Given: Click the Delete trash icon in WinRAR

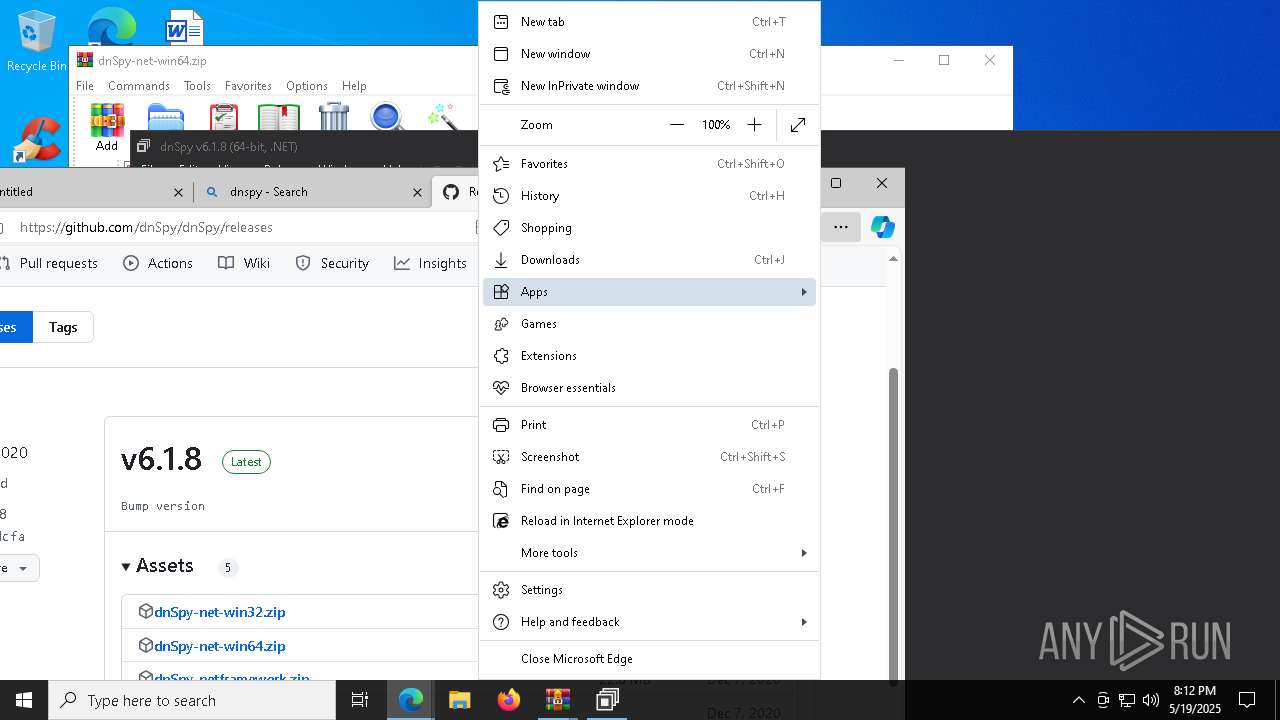Looking at the screenshot, I should pyautogui.click(x=334, y=117).
